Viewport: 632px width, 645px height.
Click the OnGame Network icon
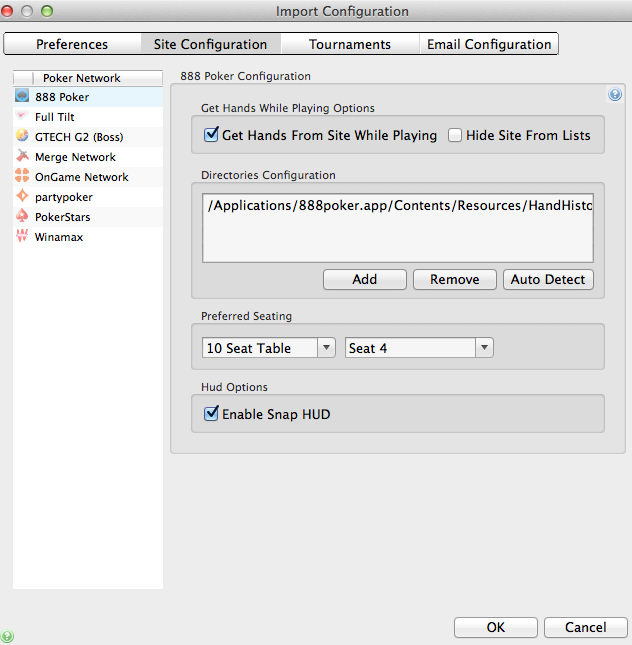point(22,175)
